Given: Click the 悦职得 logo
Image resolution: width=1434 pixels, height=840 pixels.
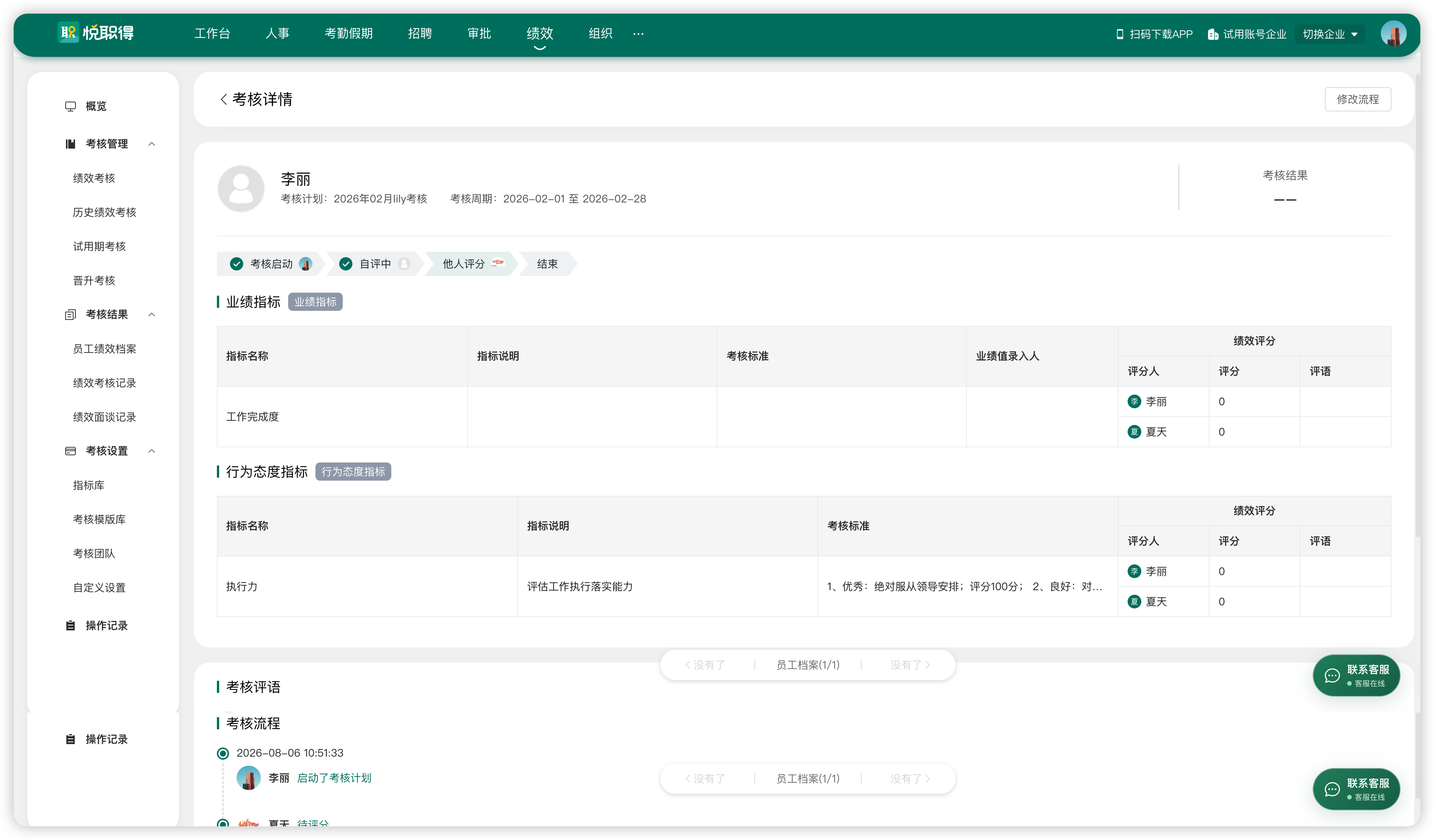Looking at the screenshot, I should (x=96, y=33).
